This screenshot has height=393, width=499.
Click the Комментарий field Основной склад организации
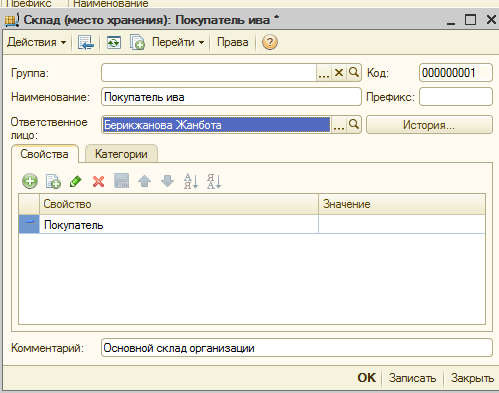(x=297, y=348)
